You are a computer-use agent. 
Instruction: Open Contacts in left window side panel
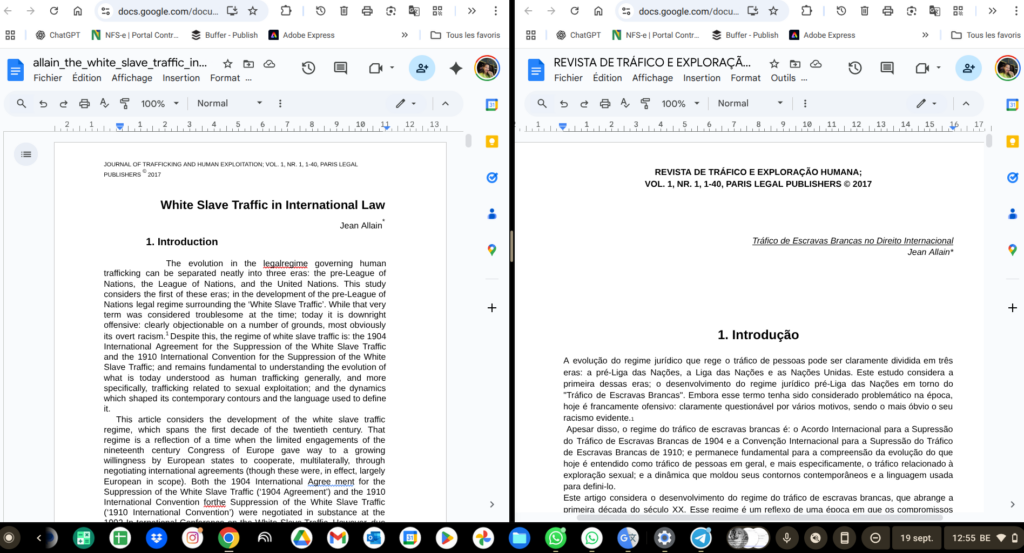tap(492, 213)
